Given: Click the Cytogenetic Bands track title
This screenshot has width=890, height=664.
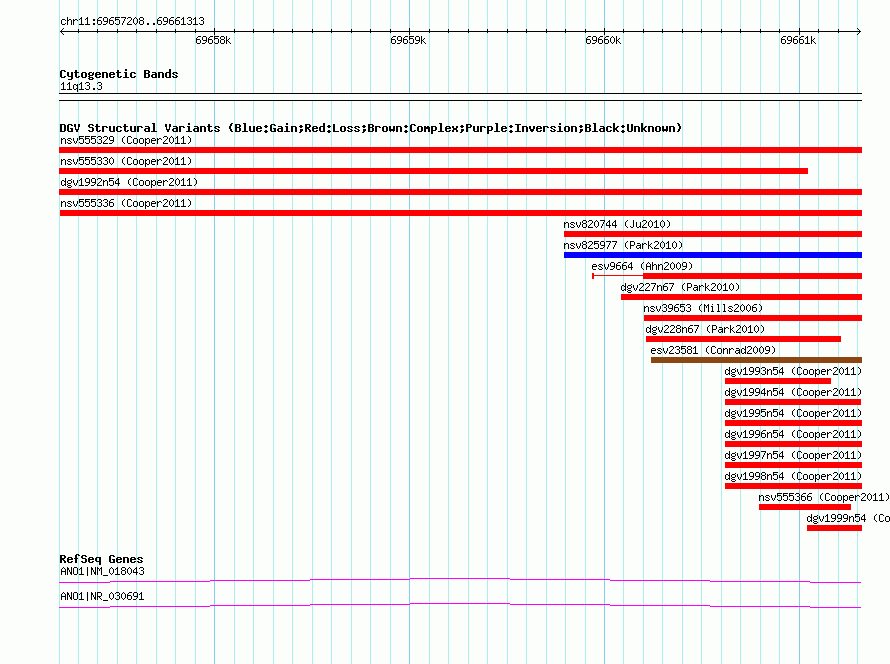Looking at the screenshot, I should click(x=119, y=74).
